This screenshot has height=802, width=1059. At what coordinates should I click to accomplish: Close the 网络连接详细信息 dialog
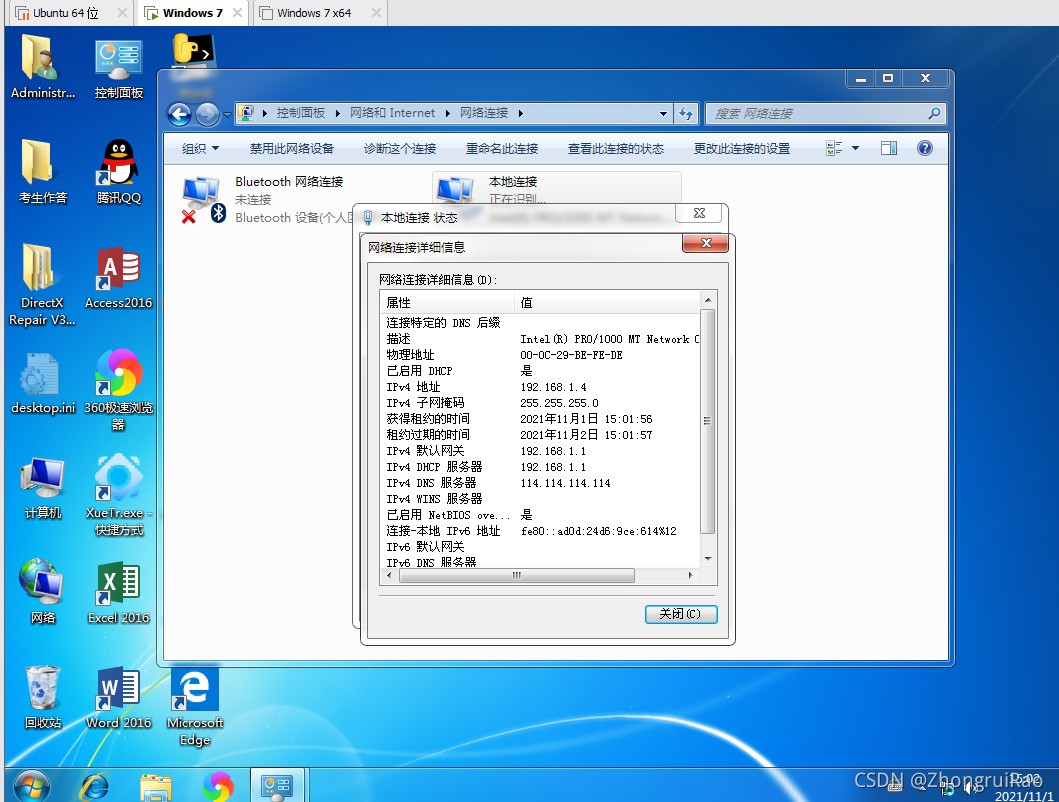[x=705, y=243]
